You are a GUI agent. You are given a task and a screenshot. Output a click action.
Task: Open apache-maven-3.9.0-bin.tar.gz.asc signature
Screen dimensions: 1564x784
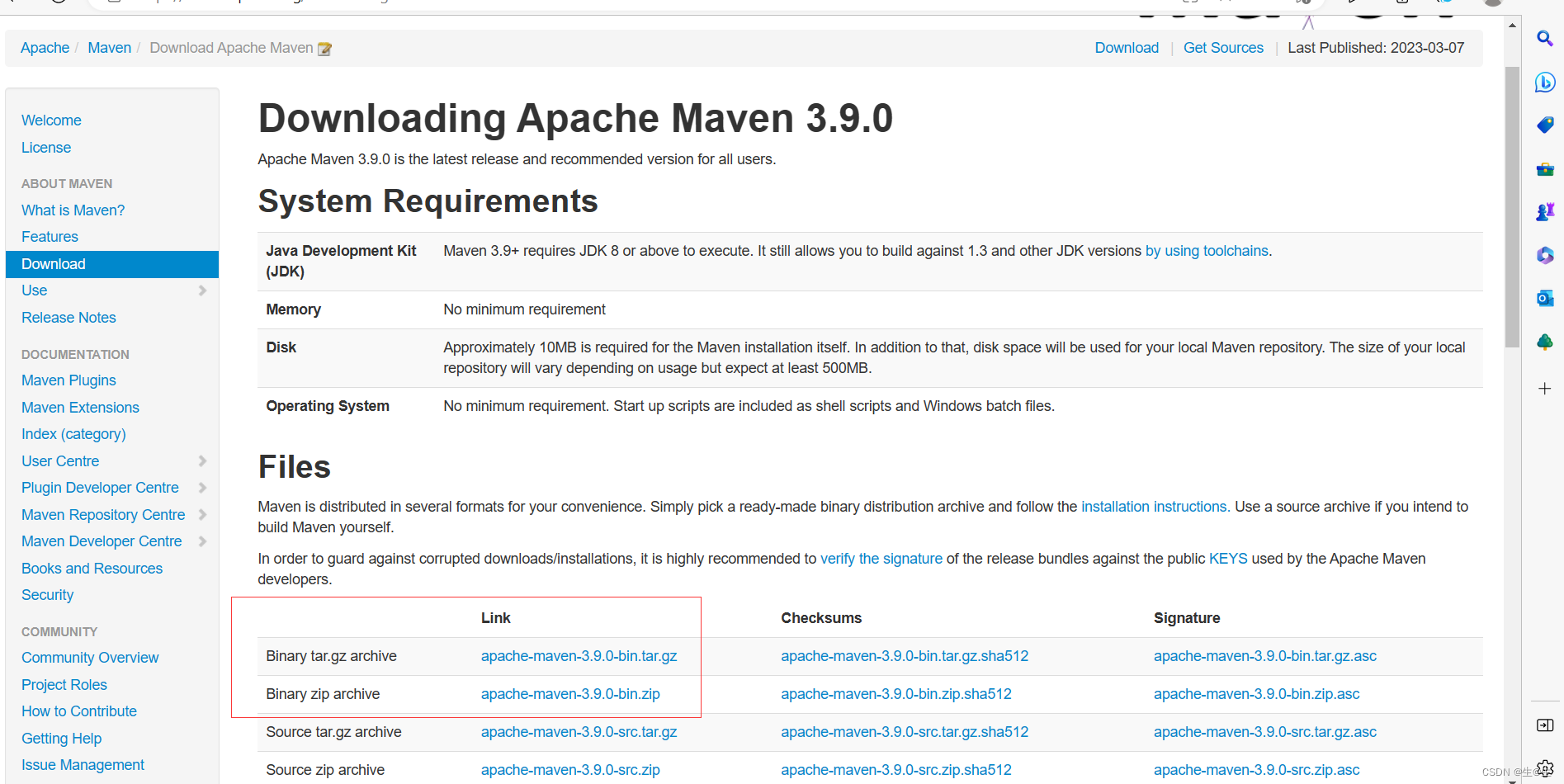(x=1265, y=656)
